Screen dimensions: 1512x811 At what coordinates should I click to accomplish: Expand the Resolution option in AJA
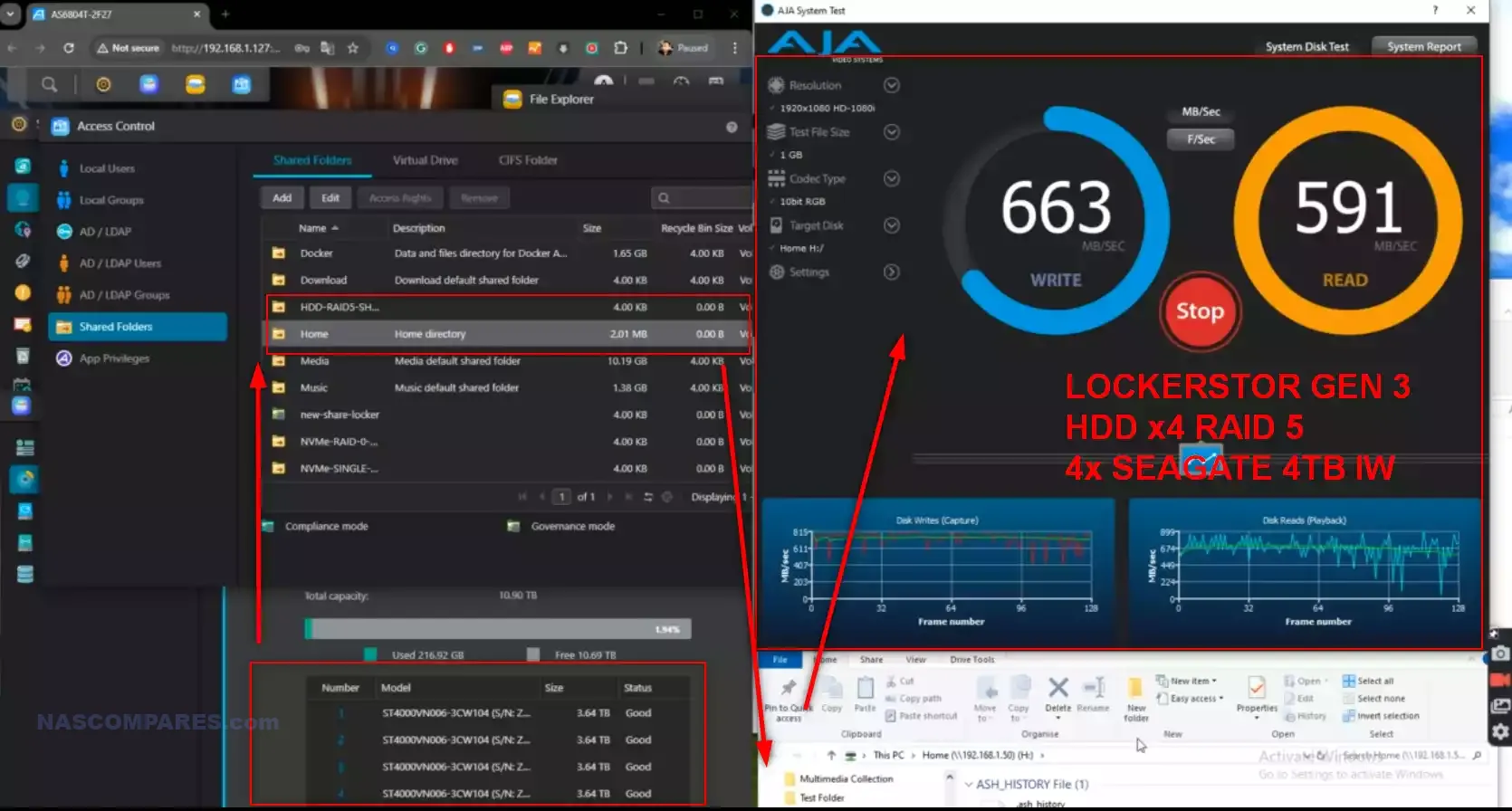pos(892,85)
